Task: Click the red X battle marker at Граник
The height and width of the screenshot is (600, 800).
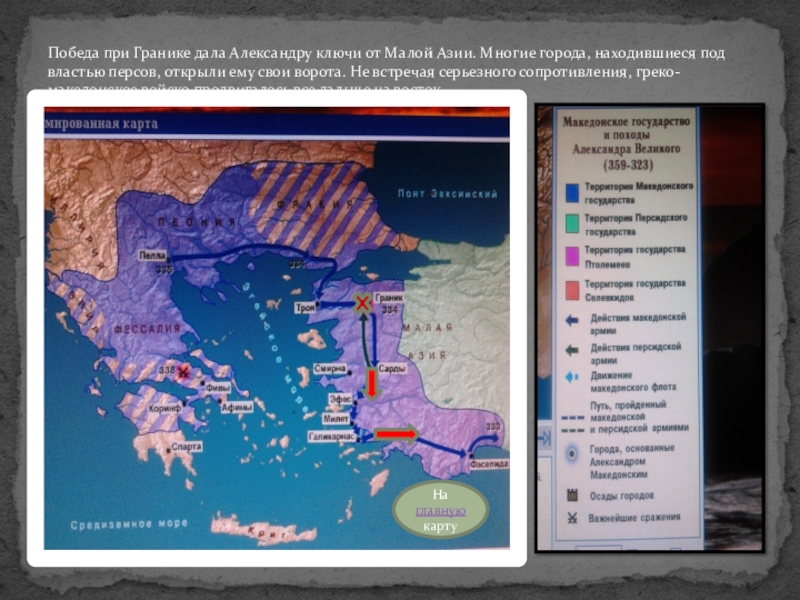Action: [x=362, y=304]
